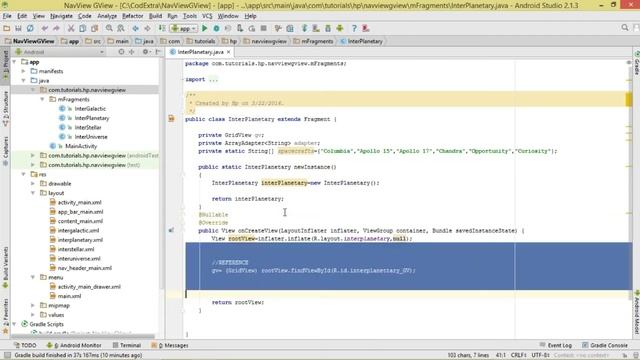Open the Android project view dropdown

60,52
